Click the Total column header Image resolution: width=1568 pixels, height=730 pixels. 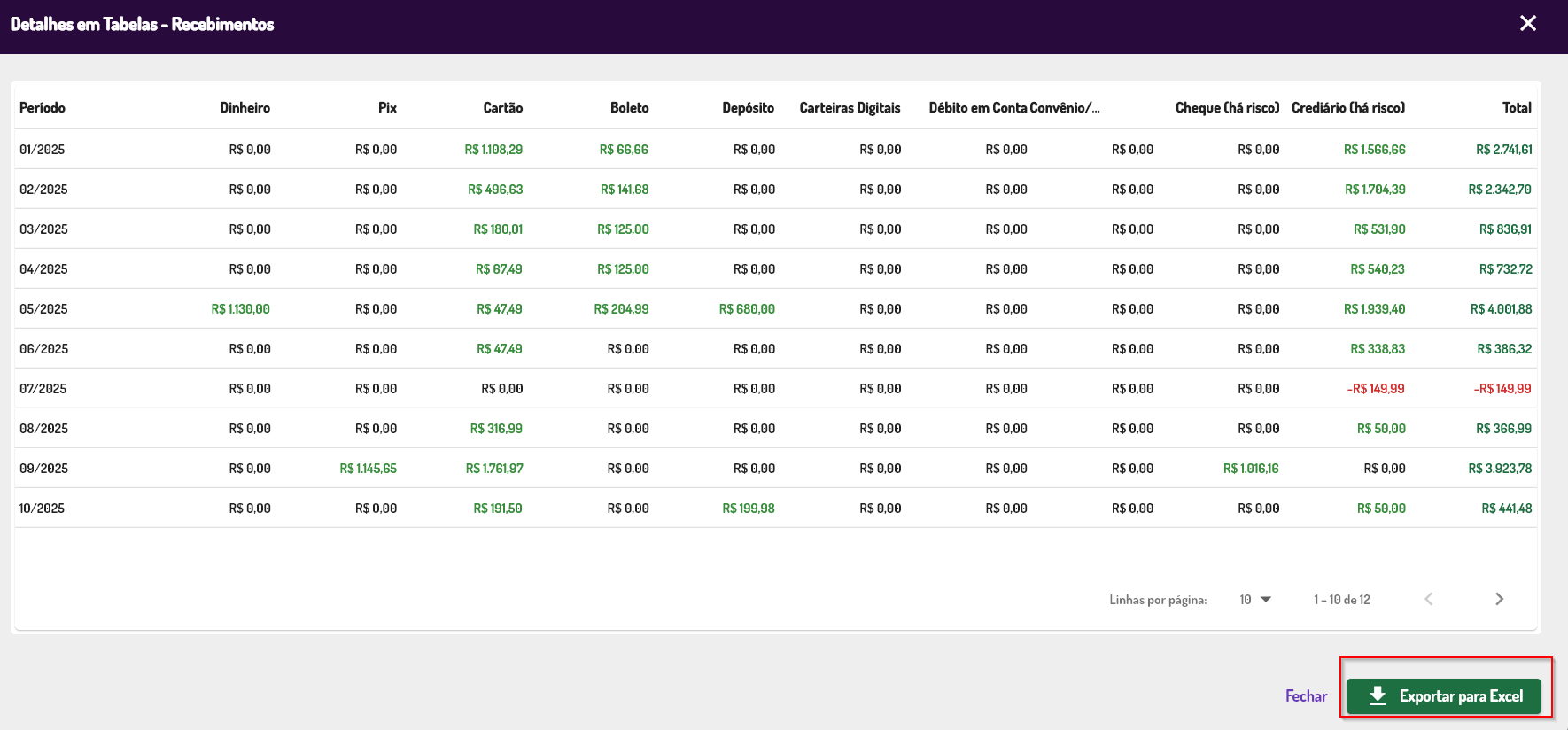(1518, 107)
